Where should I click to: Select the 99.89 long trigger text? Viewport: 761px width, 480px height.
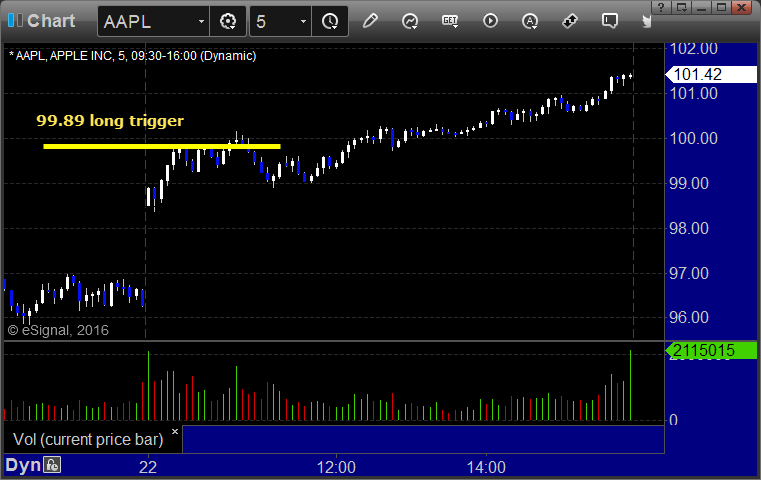tap(110, 120)
